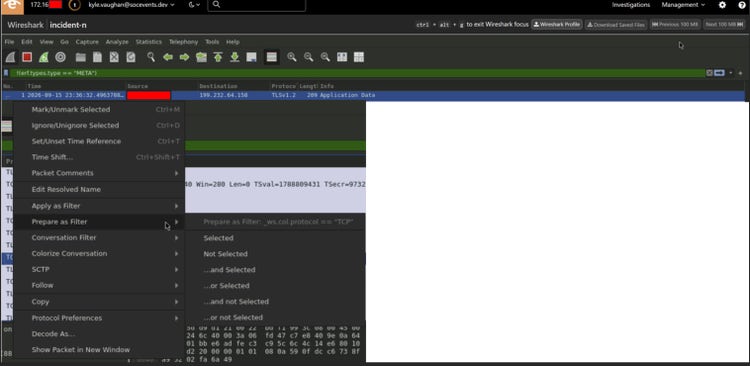Open the Edit menu
The width and height of the screenshot is (750, 366).
click(x=27, y=42)
